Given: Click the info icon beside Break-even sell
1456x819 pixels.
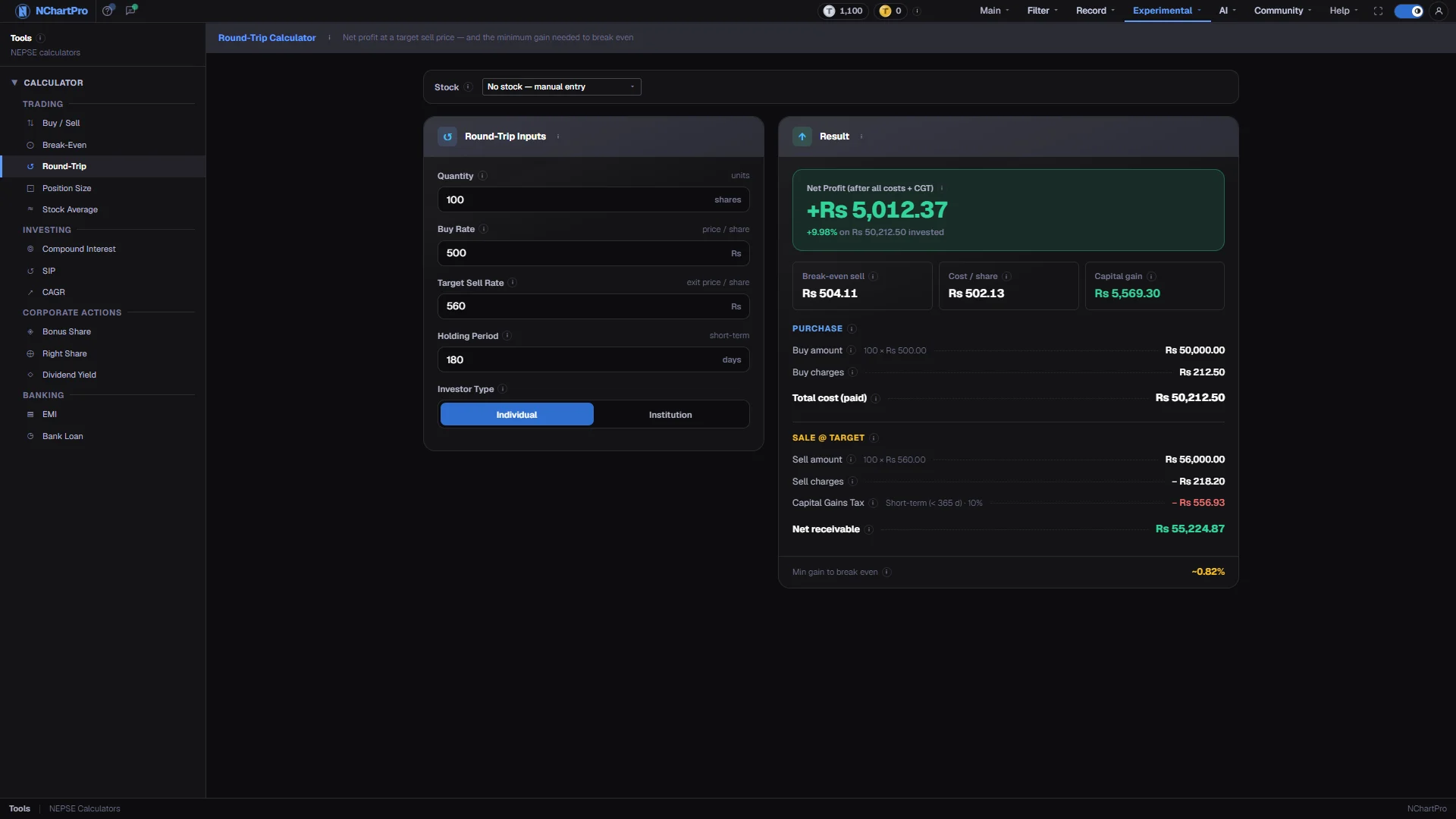Looking at the screenshot, I should [x=873, y=276].
